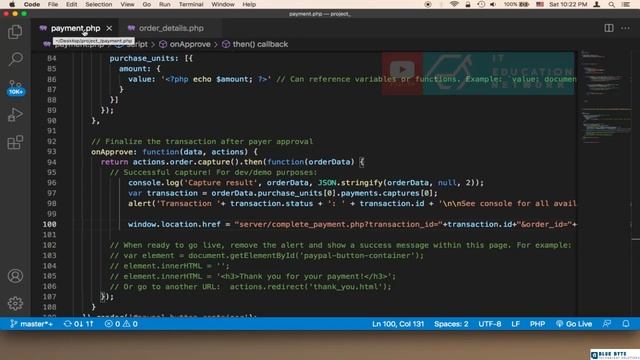Open the Code application menu

point(31,4)
